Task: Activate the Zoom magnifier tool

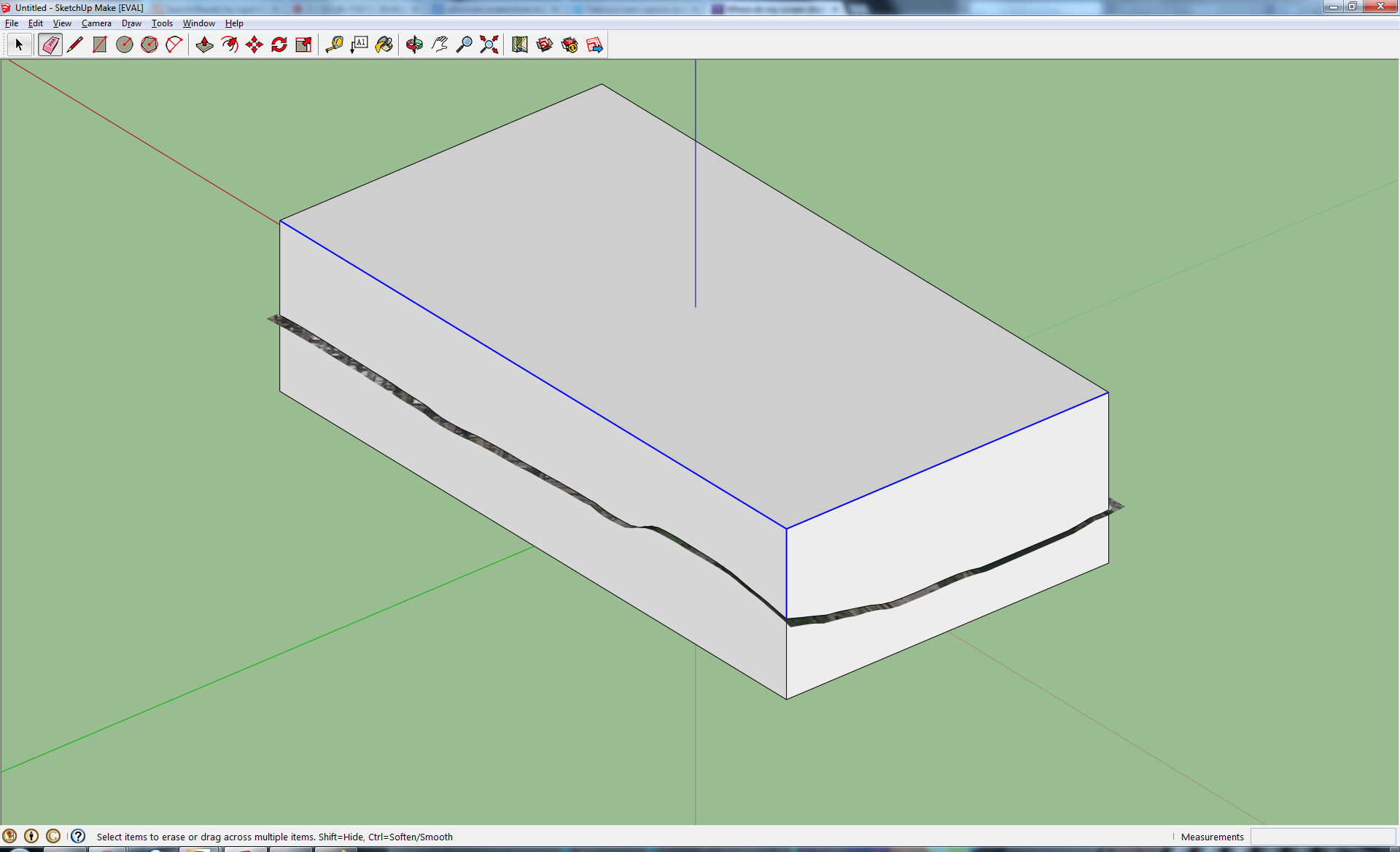Action: (x=464, y=45)
